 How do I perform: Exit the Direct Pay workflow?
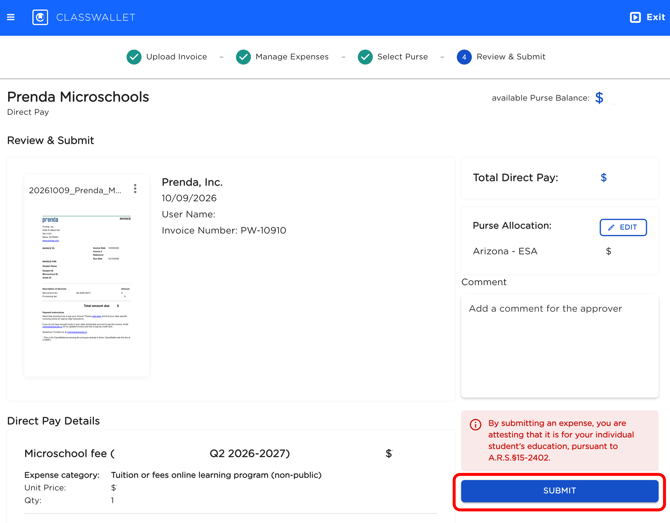click(647, 17)
